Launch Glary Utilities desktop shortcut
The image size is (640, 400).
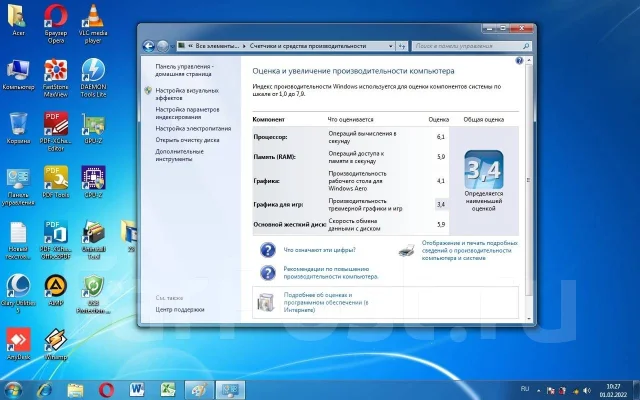tap(18, 294)
